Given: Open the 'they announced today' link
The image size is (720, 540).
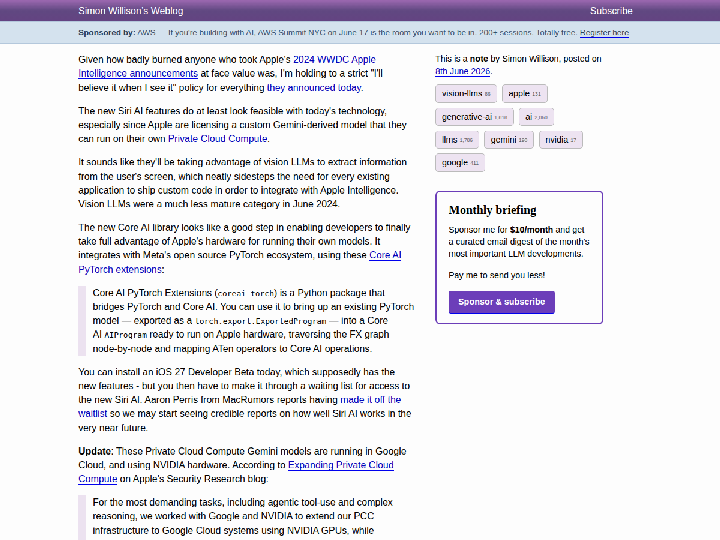Looking at the screenshot, I should (314, 88).
